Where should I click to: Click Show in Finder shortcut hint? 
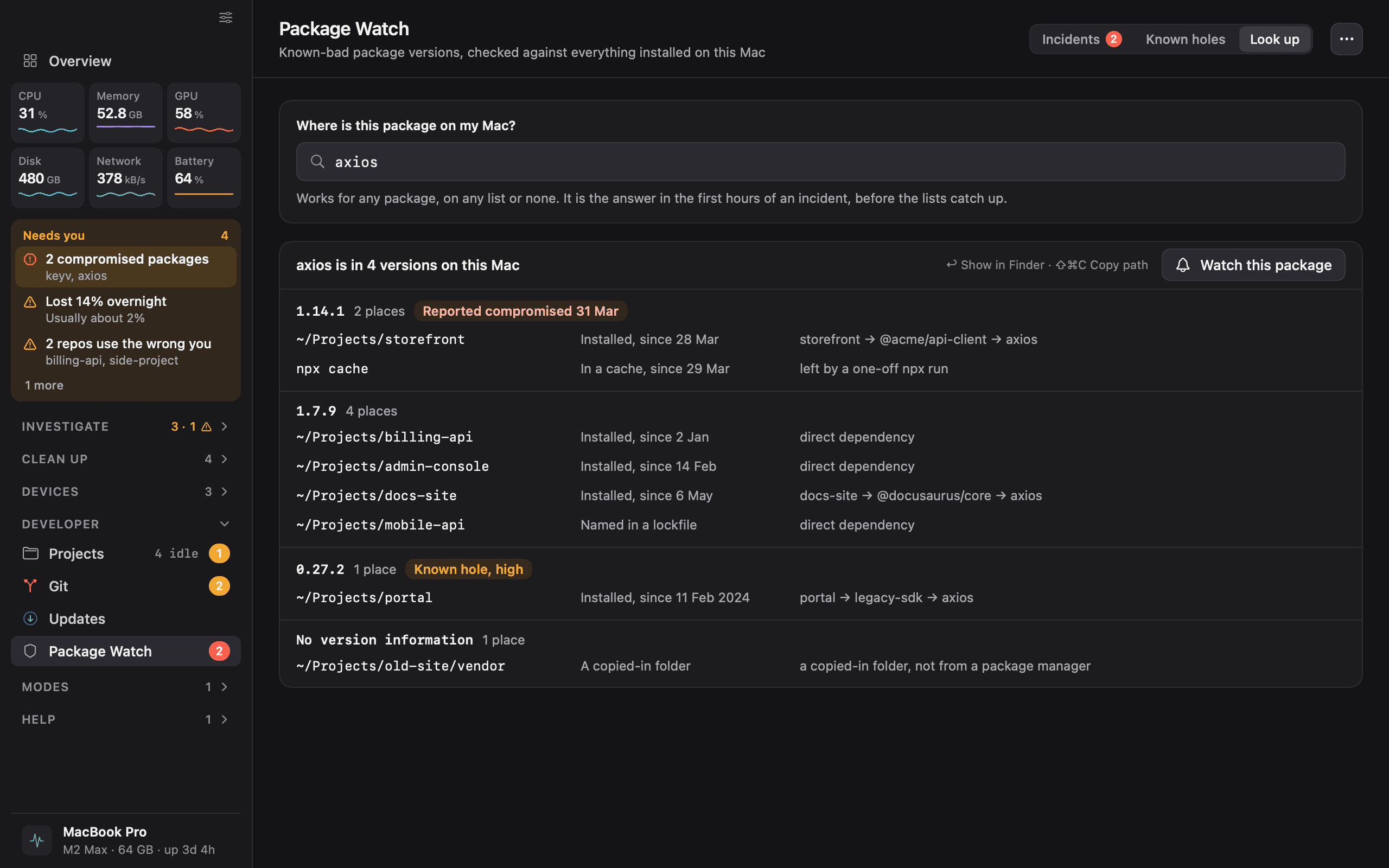(995, 265)
